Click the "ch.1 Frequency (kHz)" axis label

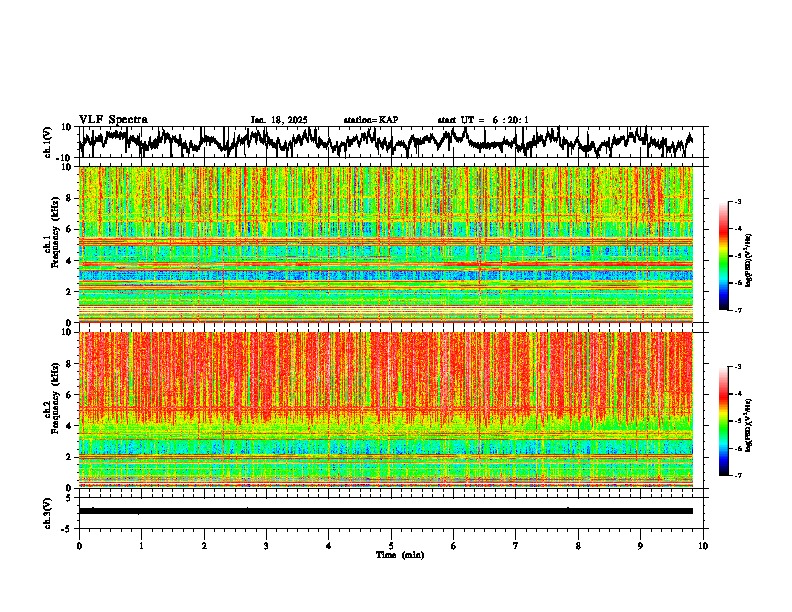(x=52, y=232)
